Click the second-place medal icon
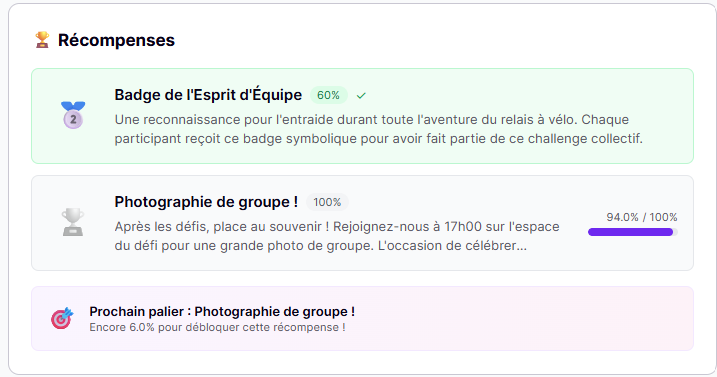The height and width of the screenshot is (377, 717). click(73, 115)
